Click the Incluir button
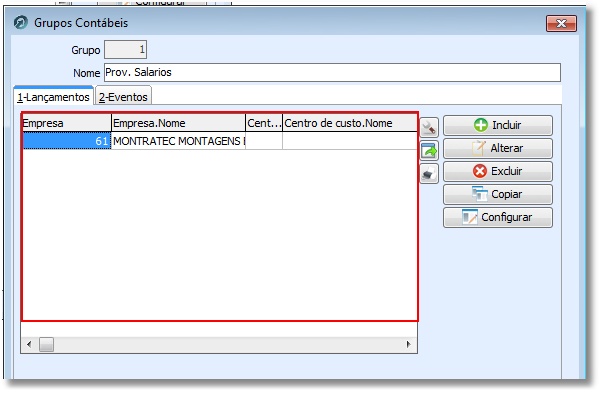Screen dimensions: 600x393 tap(498, 125)
